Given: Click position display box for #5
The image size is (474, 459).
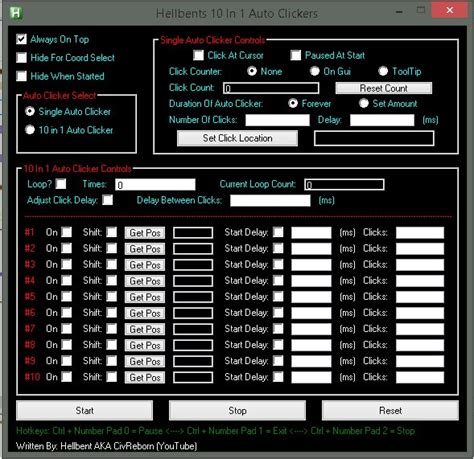Looking at the screenshot, I should point(193,297).
